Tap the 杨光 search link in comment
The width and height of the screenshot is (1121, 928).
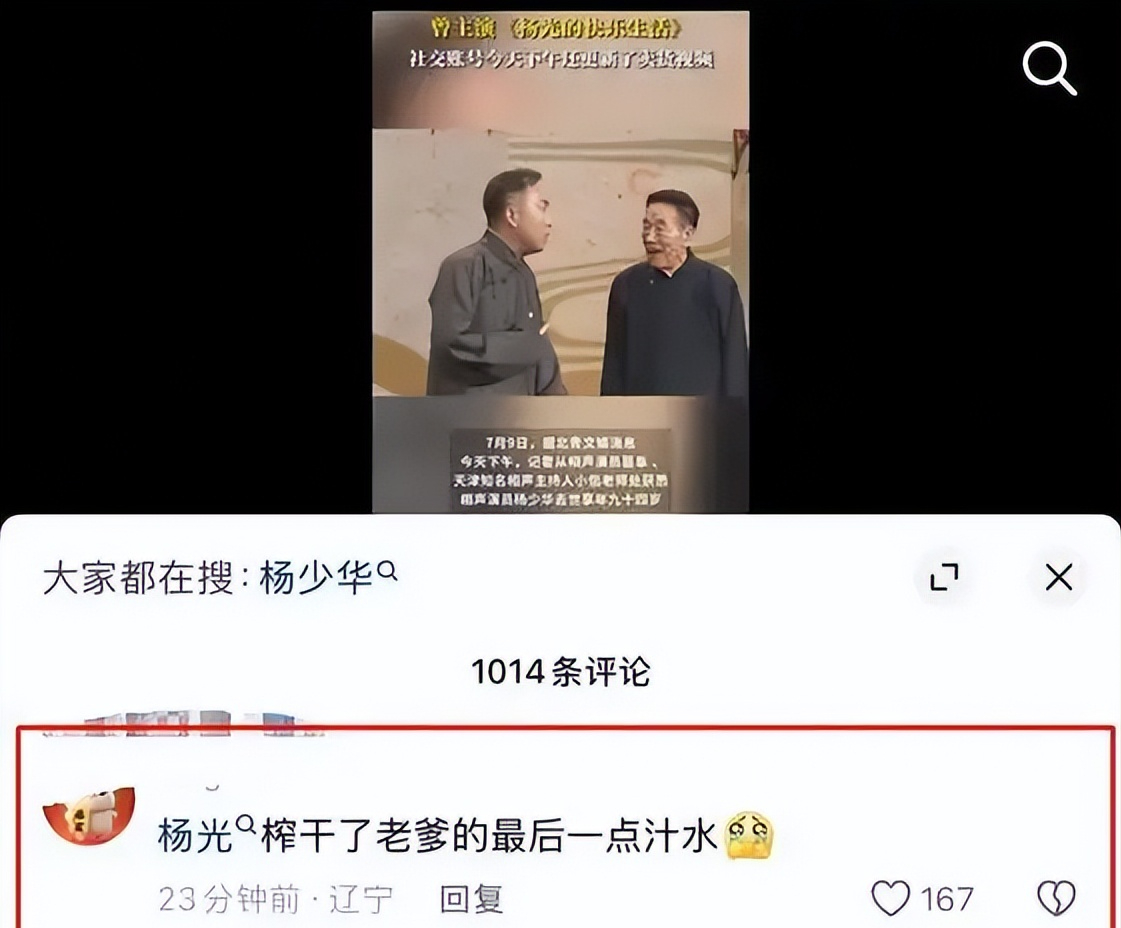pyautogui.click(x=194, y=835)
